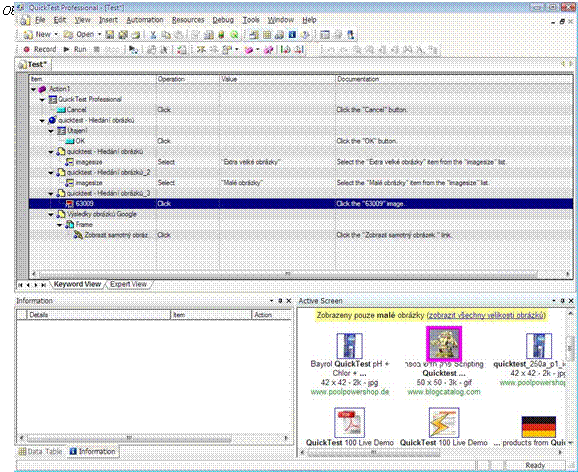The height and width of the screenshot is (472, 578).
Task: Switch to the Keyword View tab
Action: (77, 284)
